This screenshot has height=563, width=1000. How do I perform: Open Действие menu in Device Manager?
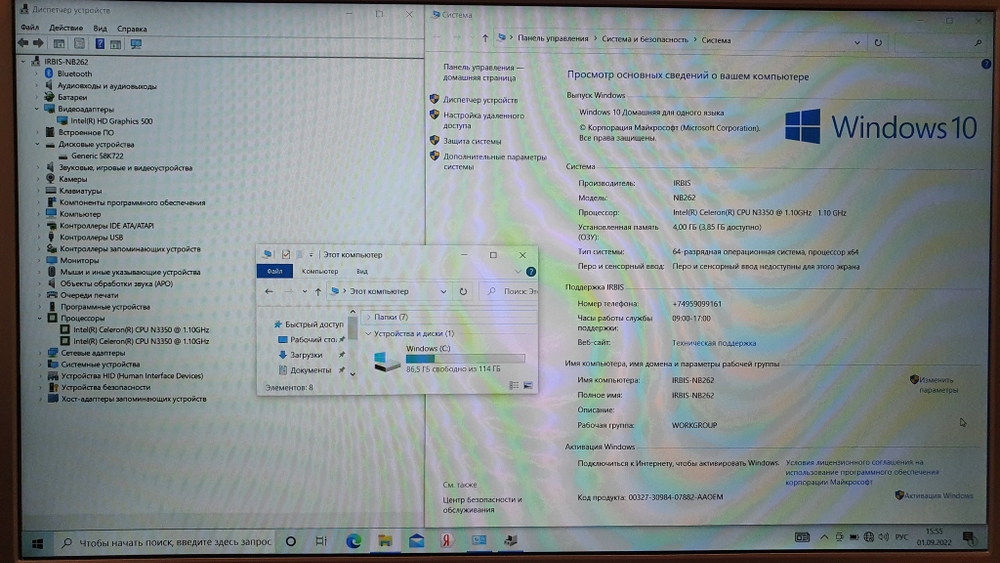coord(66,28)
